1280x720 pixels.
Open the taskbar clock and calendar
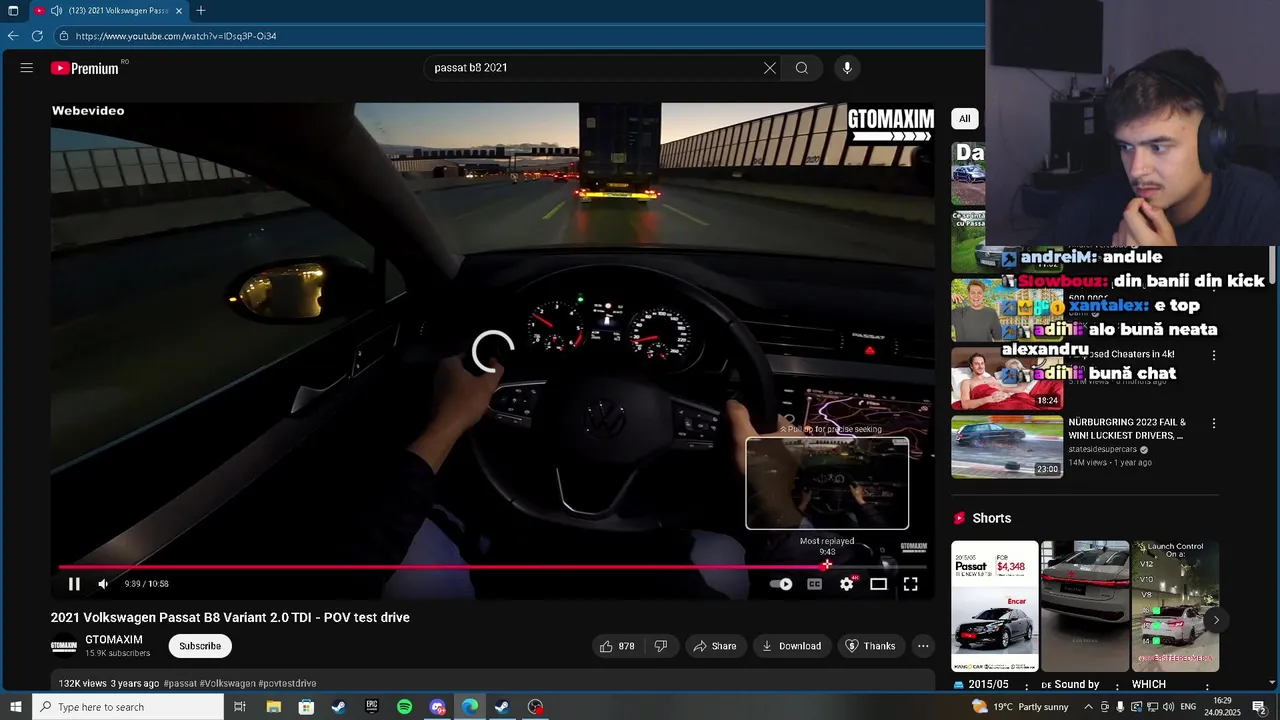coord(1222,707)
